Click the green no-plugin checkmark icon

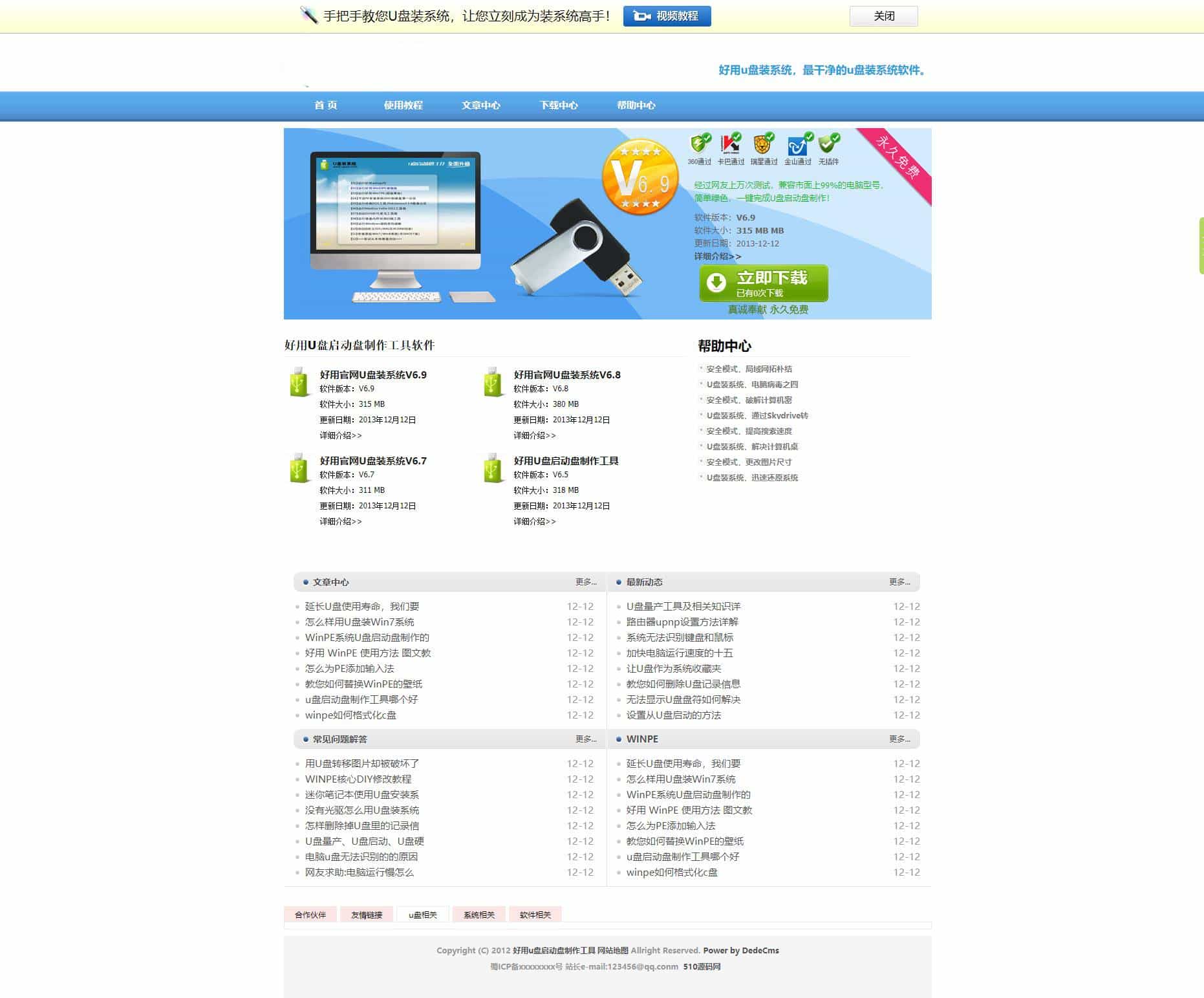click(829, 143)
